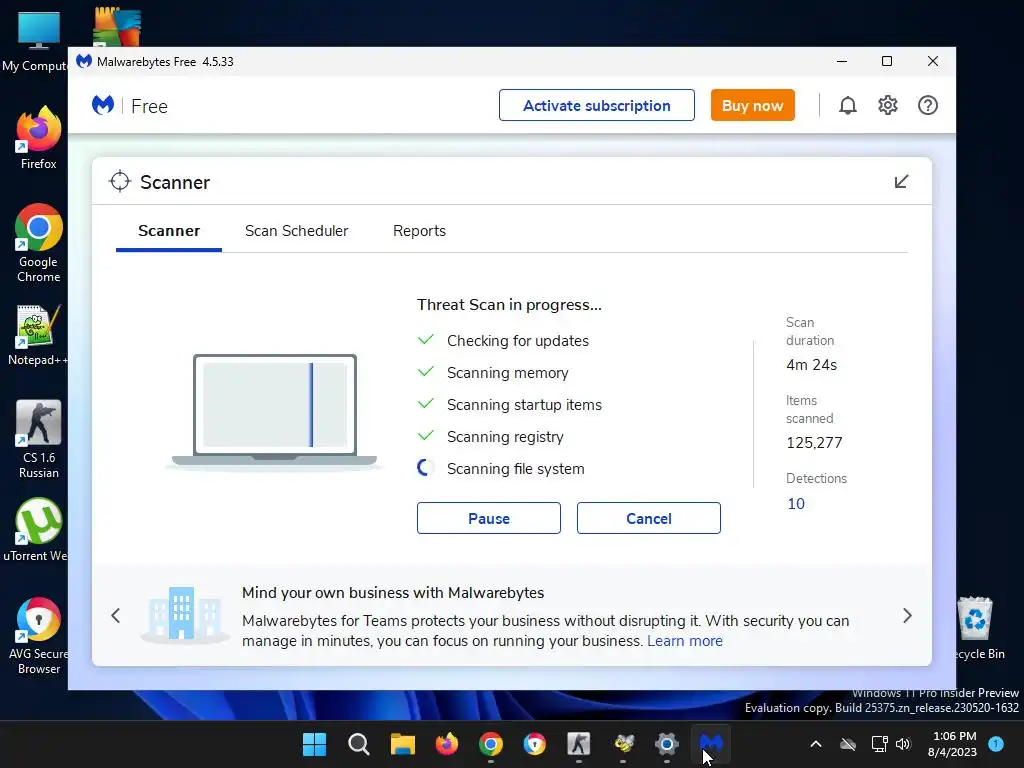Click the network tray icon
1024x768 pixels.
(879, 744)
